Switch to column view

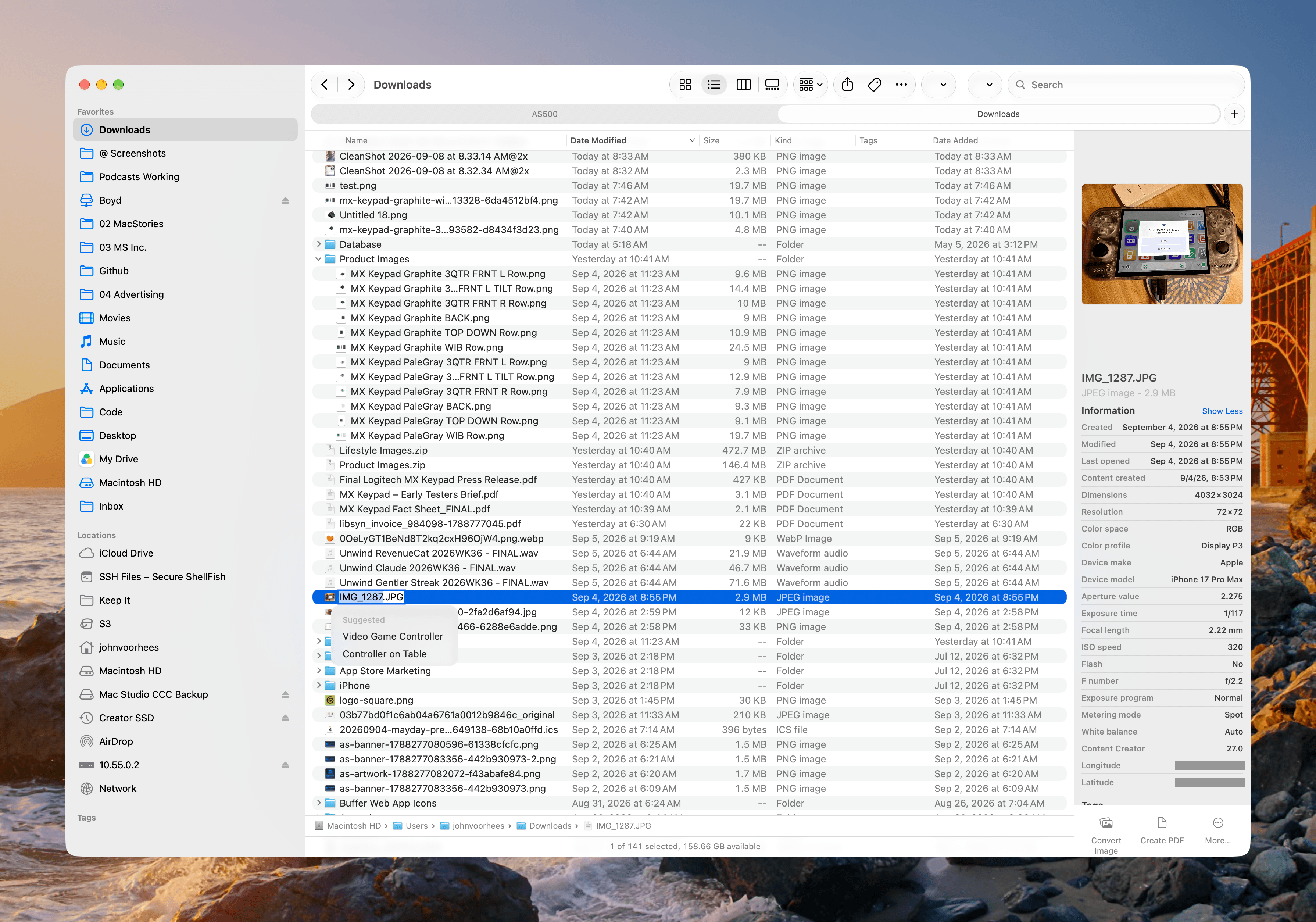click(x=743, y=85)
